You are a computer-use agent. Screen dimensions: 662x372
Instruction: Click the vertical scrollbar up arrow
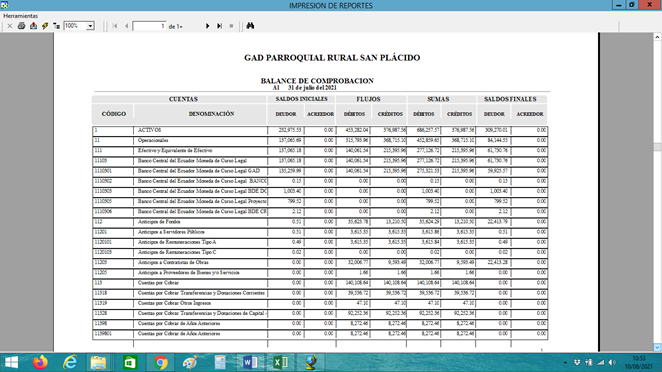click(x=657, y=37)
